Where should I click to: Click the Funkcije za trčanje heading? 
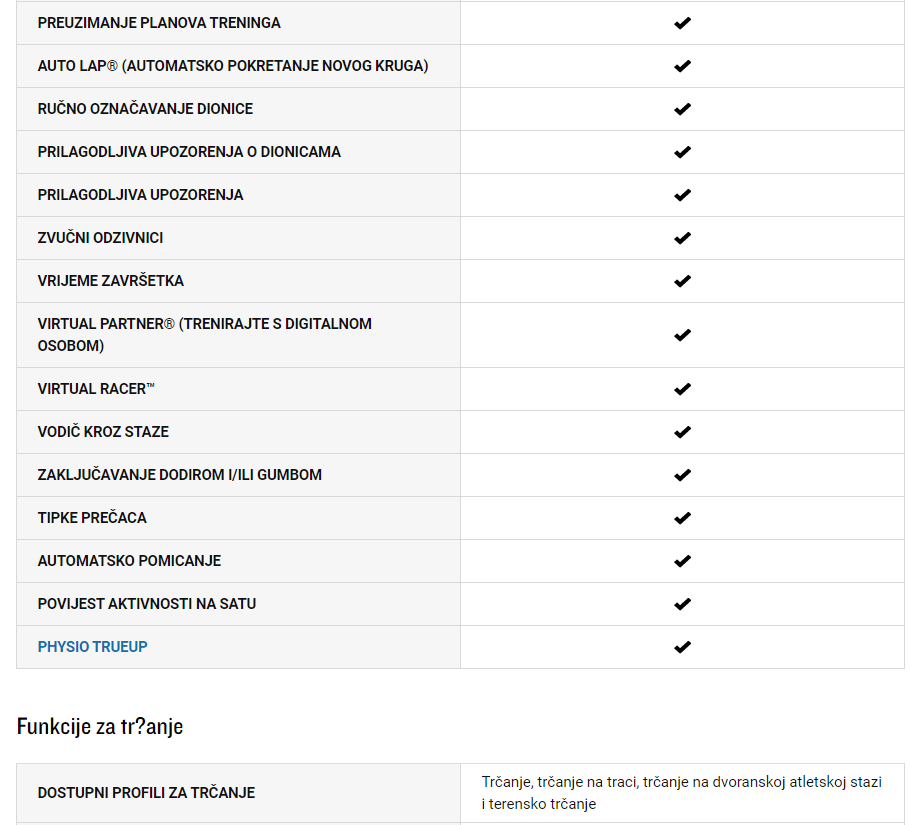pos(100,727)
